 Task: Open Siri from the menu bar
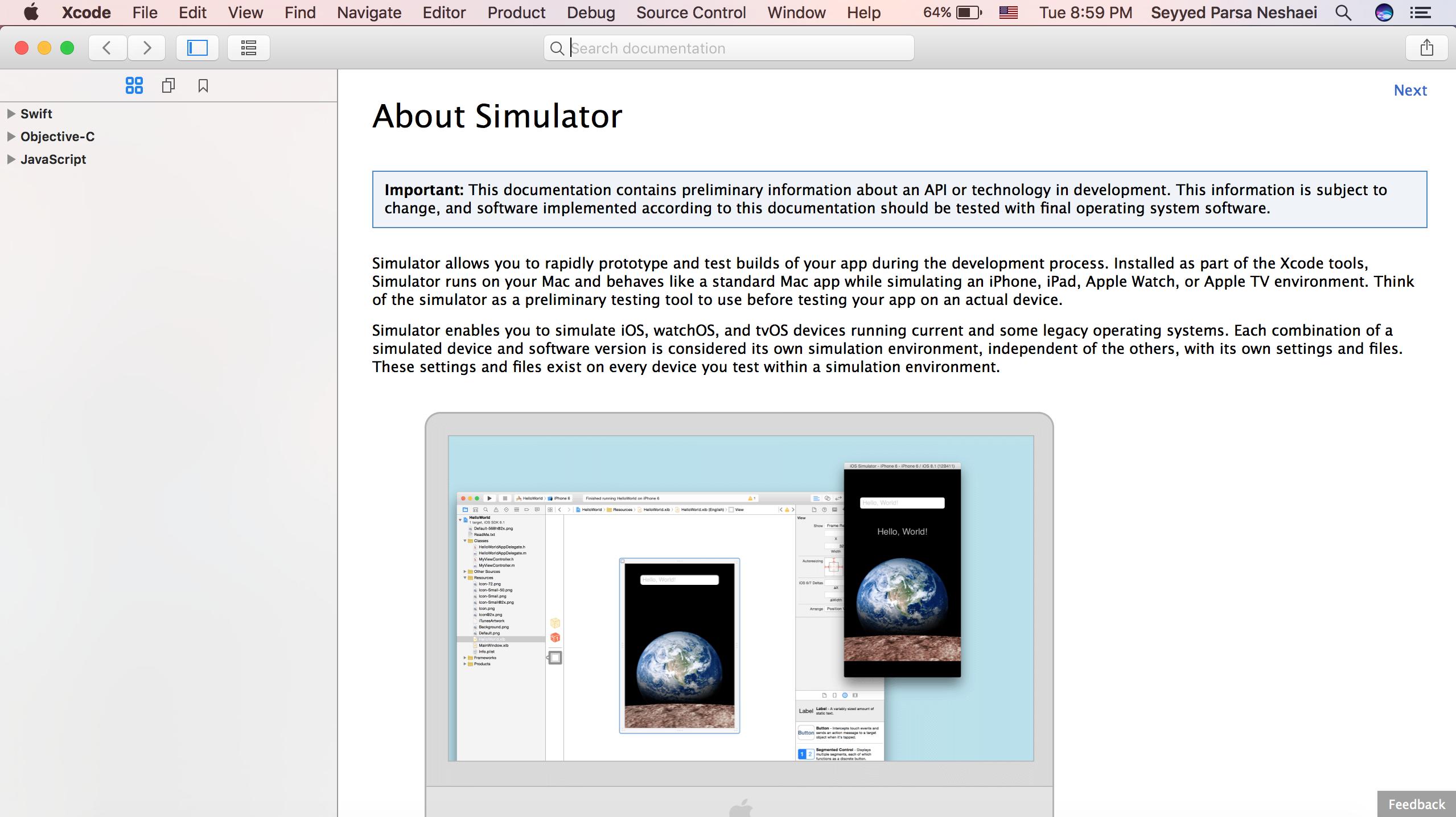point(1384,13)
